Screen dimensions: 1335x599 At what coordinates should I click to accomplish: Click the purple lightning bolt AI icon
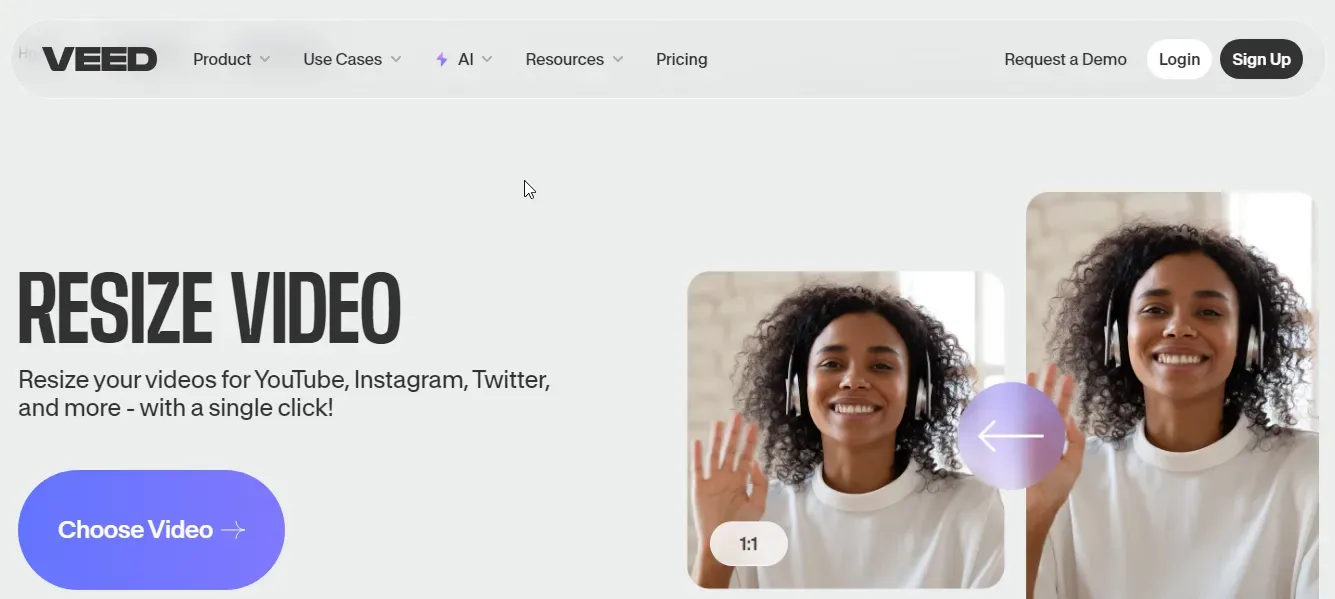[441, 59]
